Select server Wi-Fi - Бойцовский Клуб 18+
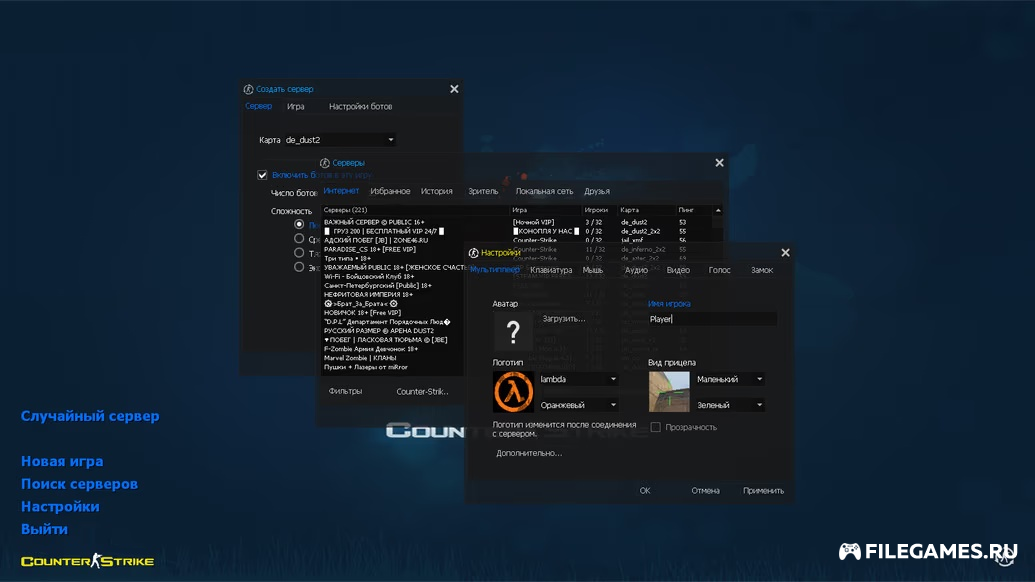1035x582 pixels. [369, 276]
